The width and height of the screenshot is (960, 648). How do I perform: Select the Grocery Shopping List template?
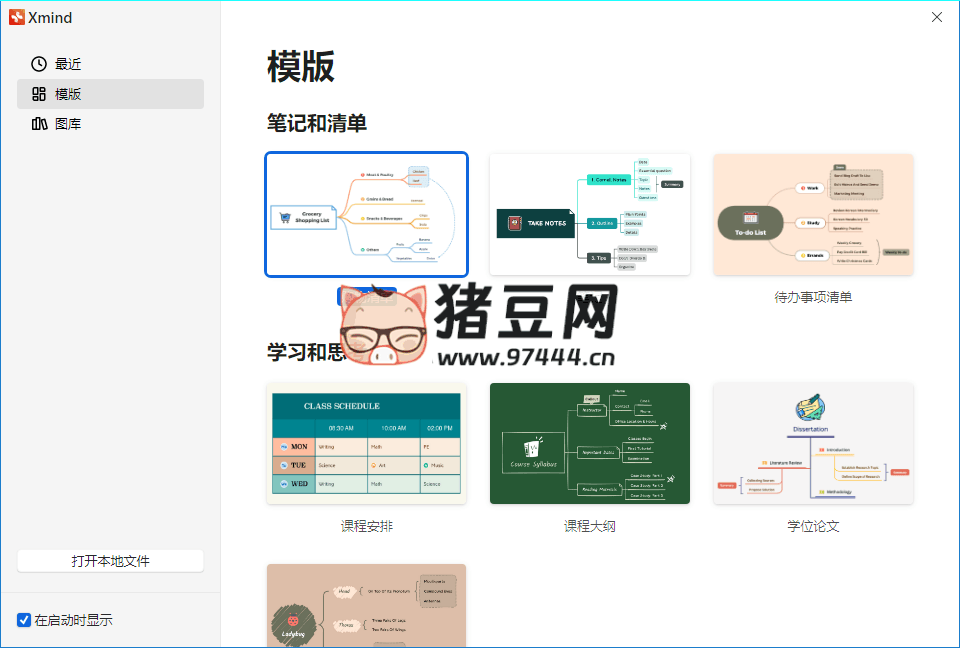click(366, 214)
